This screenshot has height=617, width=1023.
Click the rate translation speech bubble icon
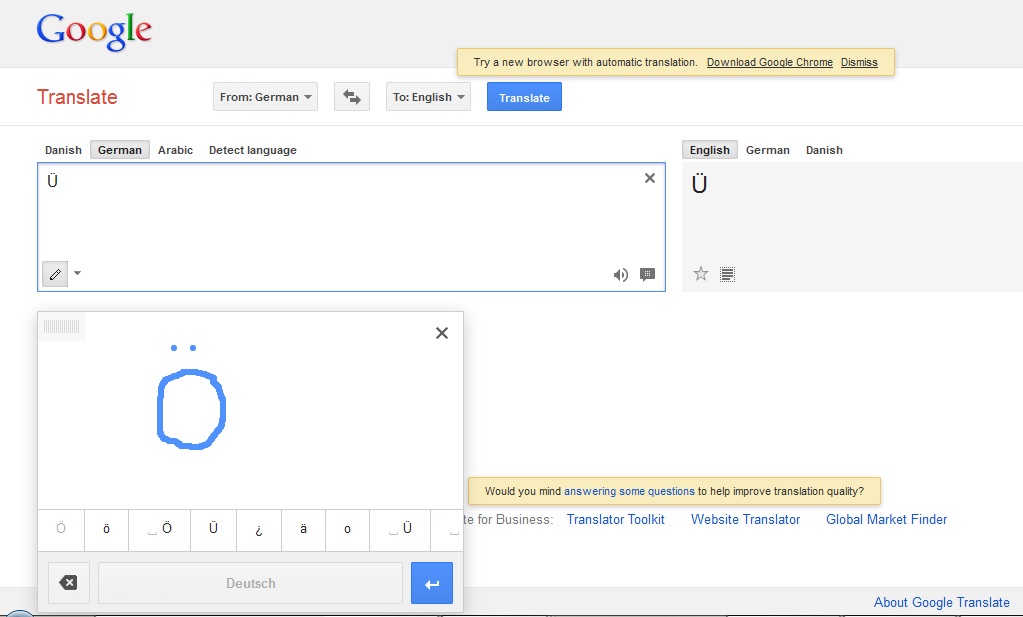point(647,275)
